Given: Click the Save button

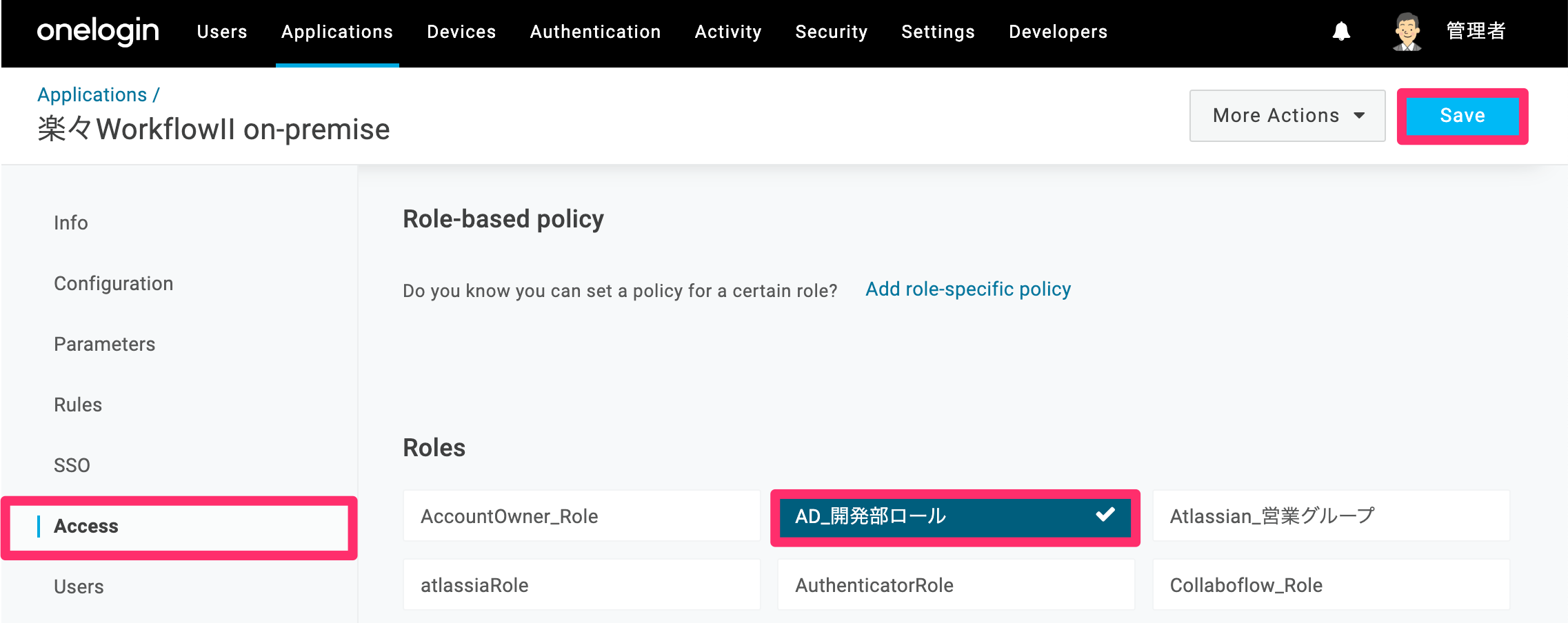Looking at the screenshot, I should pos(1463,116).
